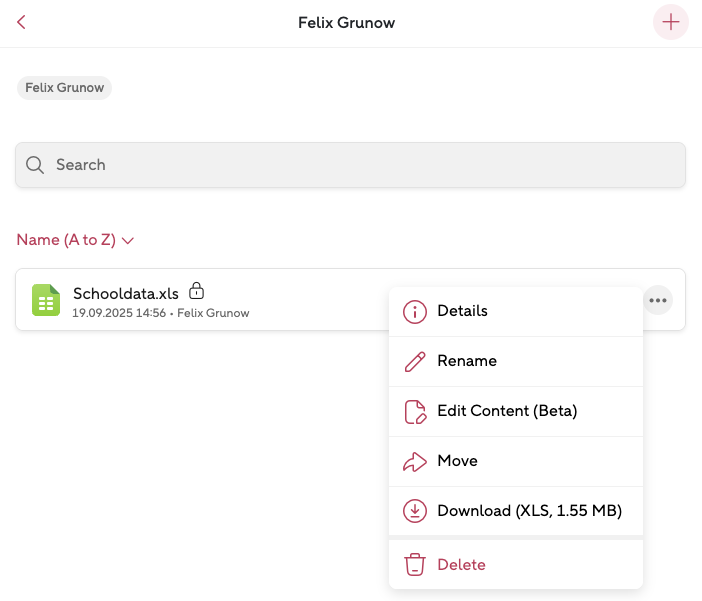Click the back arrow at top left
Screen dimensions: 702x601
pyautogui.click(x=21, y=22)
